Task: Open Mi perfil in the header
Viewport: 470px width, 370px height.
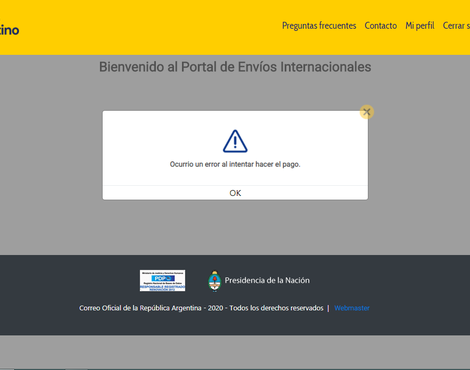Action: pyautogui.click(x=420, y=26)
